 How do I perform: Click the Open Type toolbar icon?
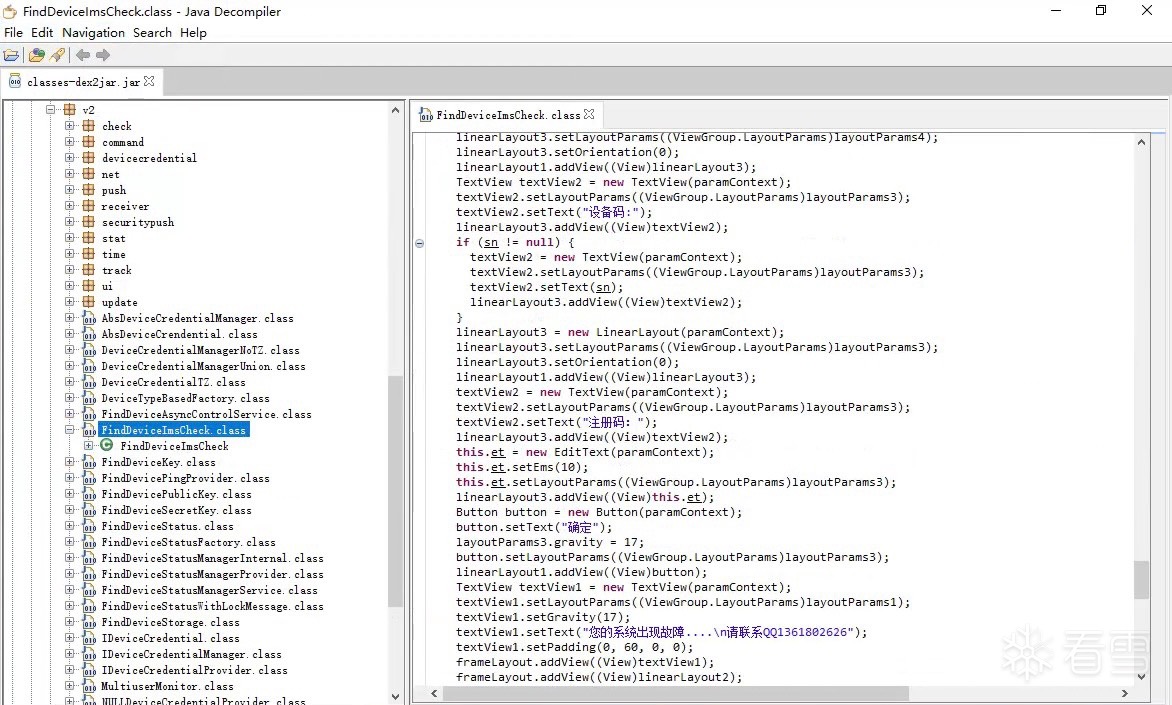pyautogui.click(x=36, y=55)
